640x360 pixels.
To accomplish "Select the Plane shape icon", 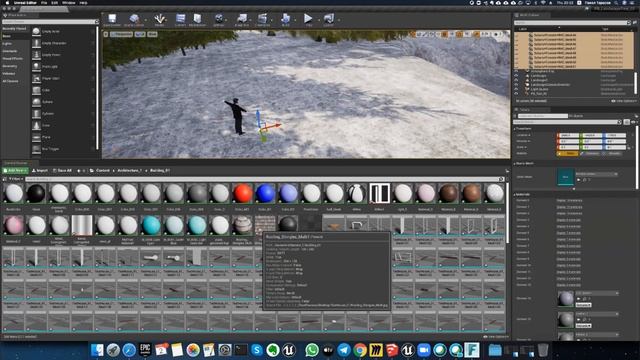I will point(36,137).
